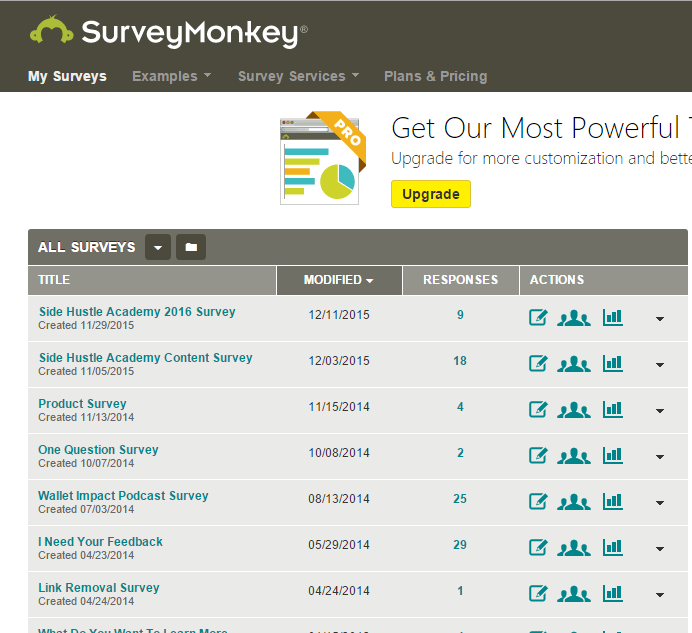This screenshot has height=633, width=692.
Task: Expand more actions for Link Removal Survey
Action: [660, 595]
